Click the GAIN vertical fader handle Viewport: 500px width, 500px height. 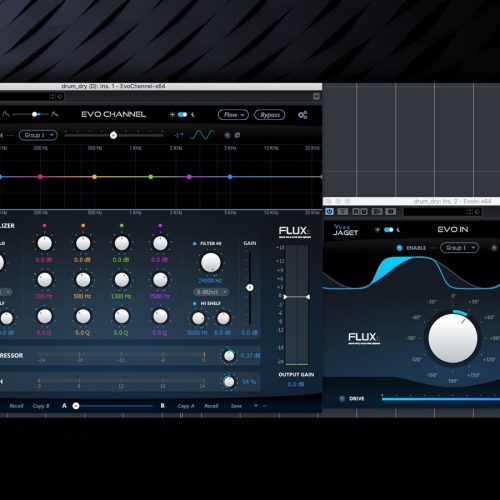(250, 287)
